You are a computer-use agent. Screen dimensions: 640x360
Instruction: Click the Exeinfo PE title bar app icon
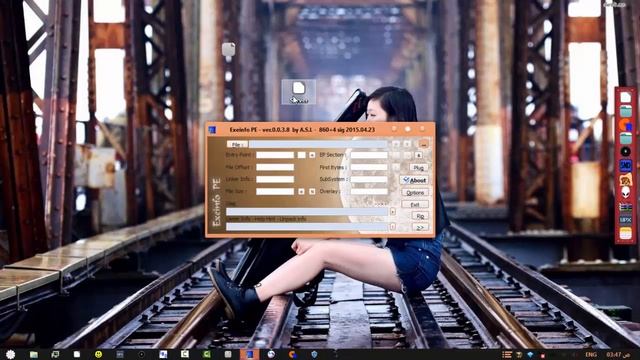pyautogui.click(x=212, y=130)
